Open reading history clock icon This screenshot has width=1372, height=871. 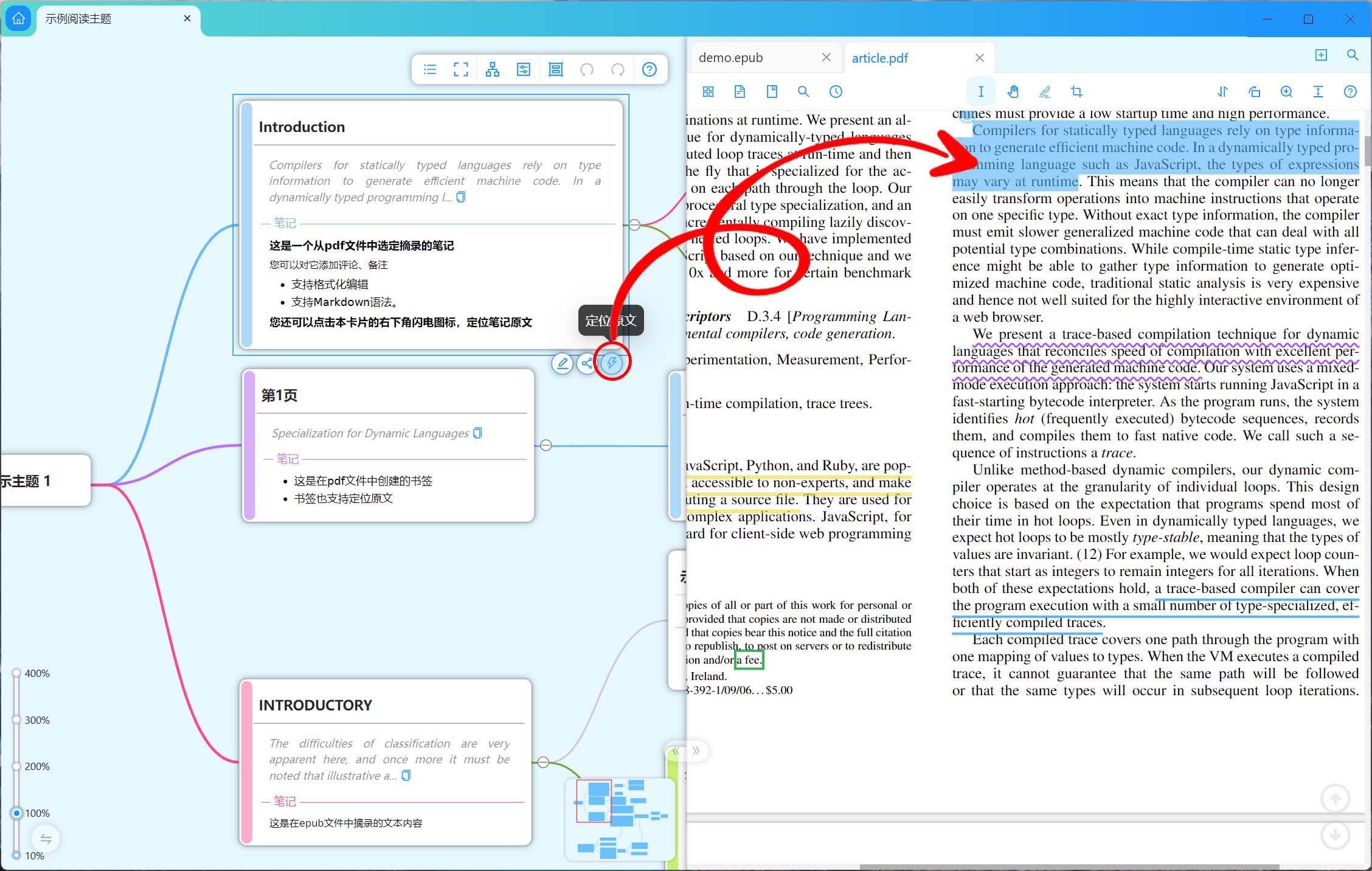(x=836, y=92)
